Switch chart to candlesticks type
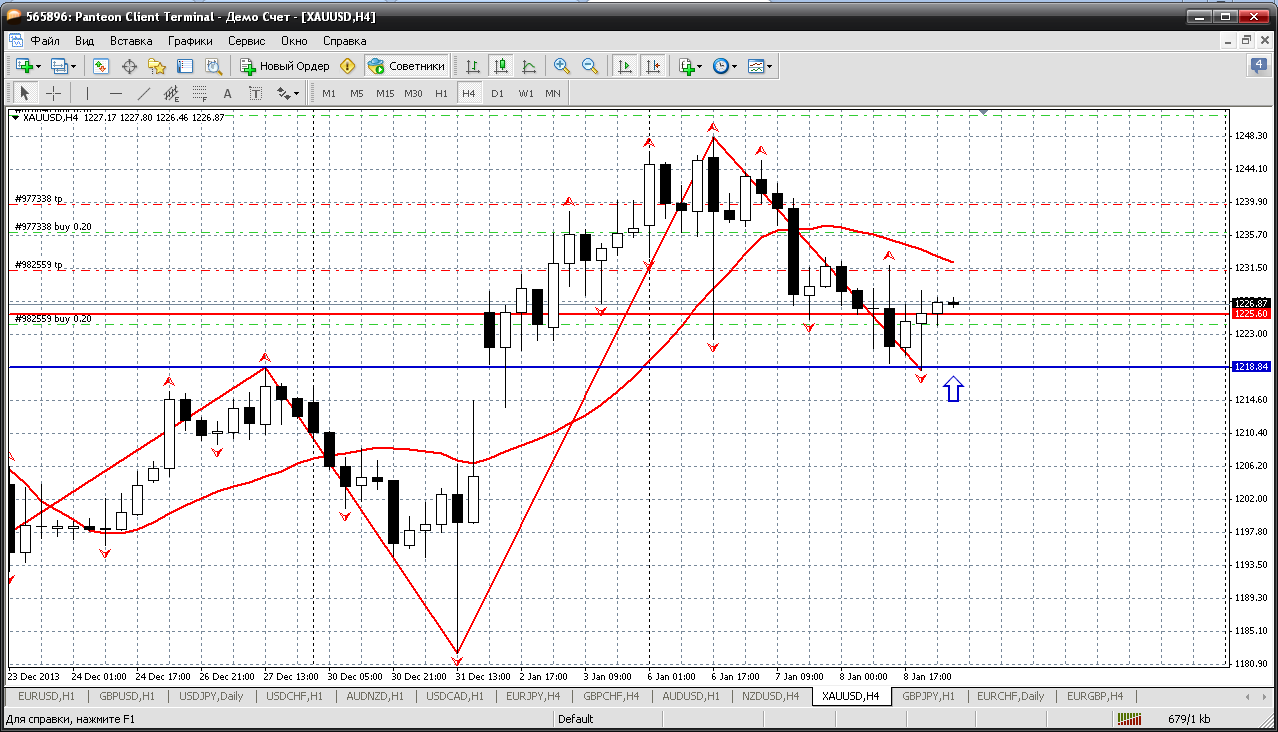 click(501, 66)
